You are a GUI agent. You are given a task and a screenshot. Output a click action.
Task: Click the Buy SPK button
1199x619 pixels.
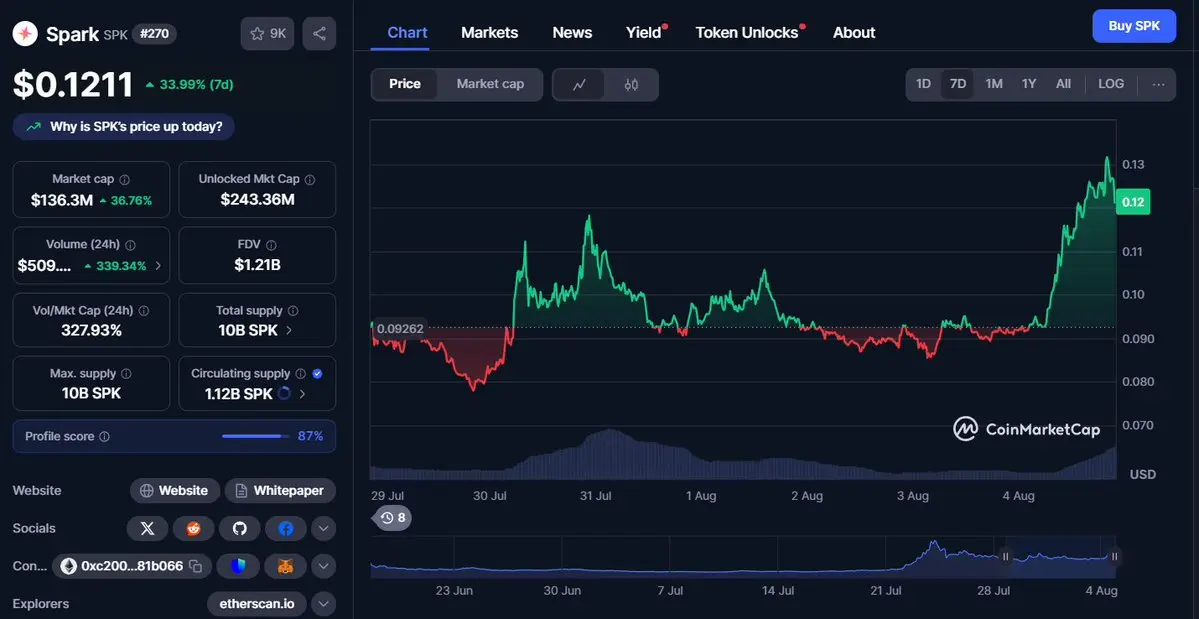1134,26
